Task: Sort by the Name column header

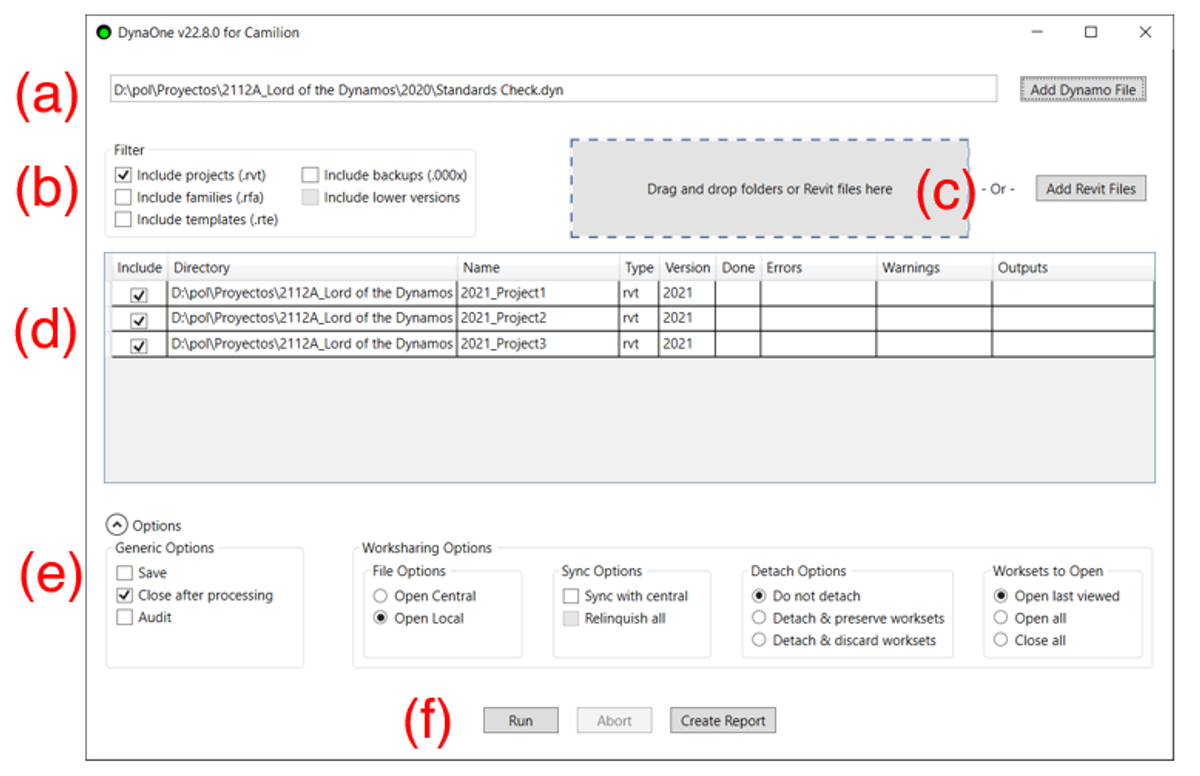Action: coord(538,268)
